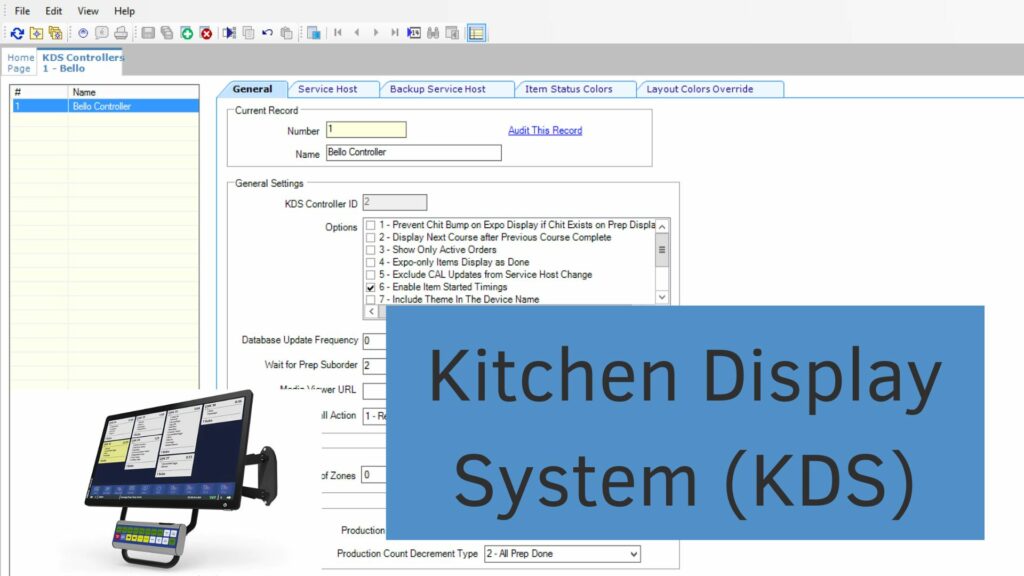Click the undo arrow icon
This screenshot has height=576, width=1024.
click(x=267, y=33)
